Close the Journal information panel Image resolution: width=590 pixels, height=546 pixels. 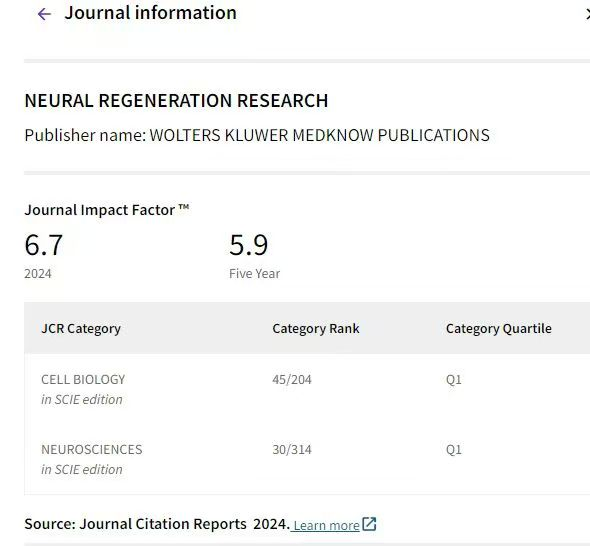(587, 14)
